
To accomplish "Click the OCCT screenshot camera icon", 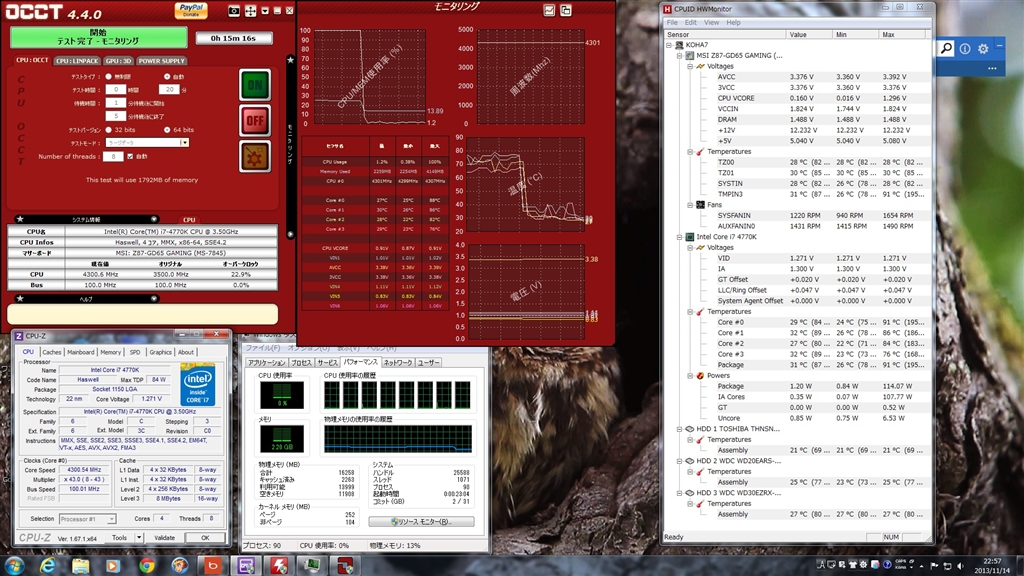I will [233, 10].
